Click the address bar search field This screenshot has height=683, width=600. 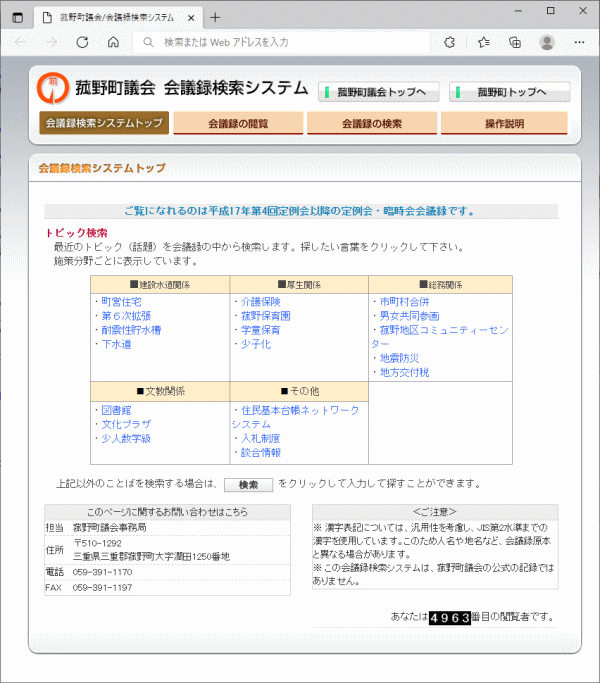[281, 42]
